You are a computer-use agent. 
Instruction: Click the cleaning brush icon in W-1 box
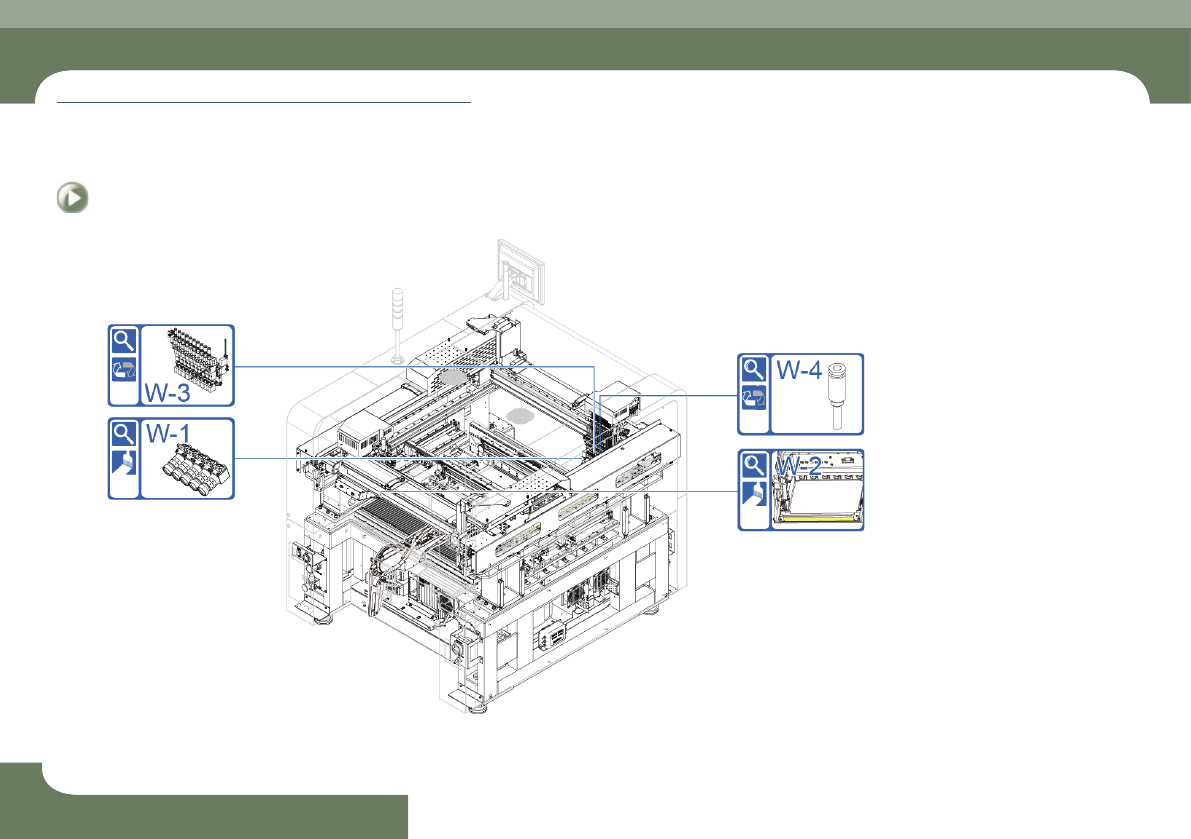click(x=124, y=463)
